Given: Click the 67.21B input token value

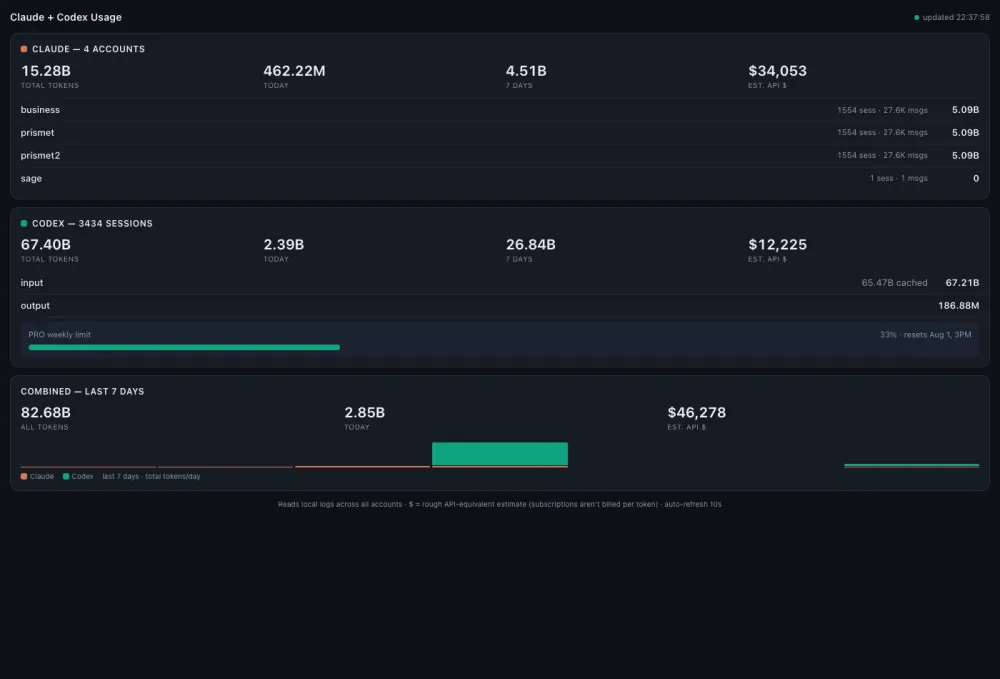Looking at the screenshot, I should 962,282.
